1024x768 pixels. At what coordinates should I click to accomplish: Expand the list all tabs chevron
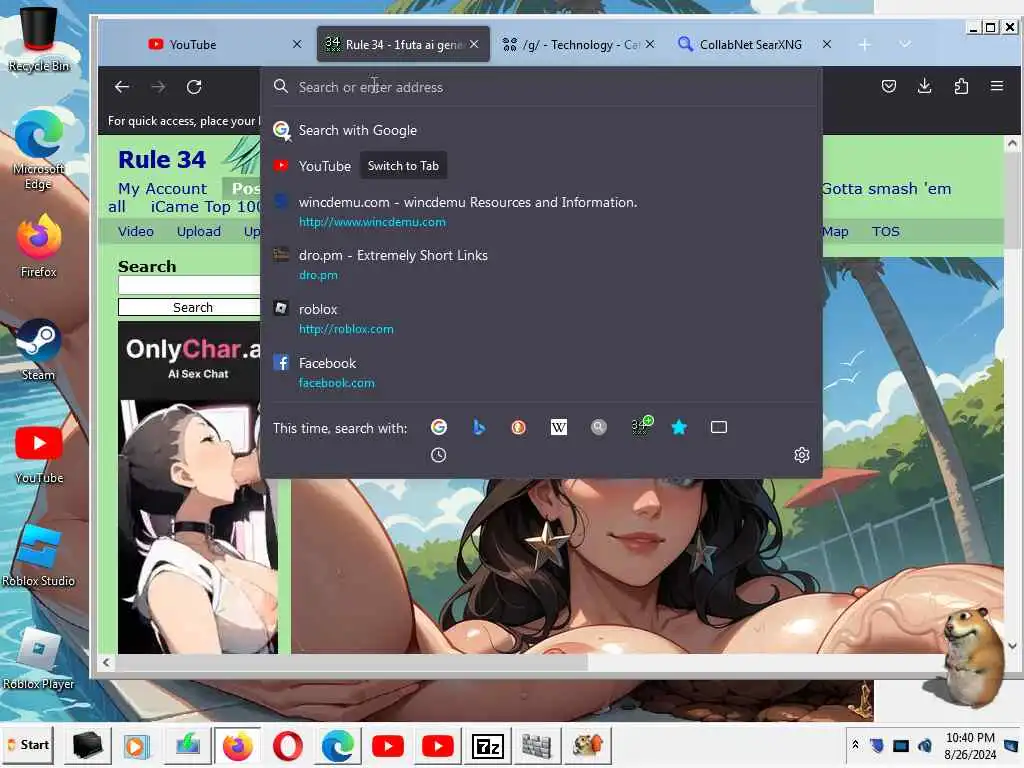click(904, 44)
